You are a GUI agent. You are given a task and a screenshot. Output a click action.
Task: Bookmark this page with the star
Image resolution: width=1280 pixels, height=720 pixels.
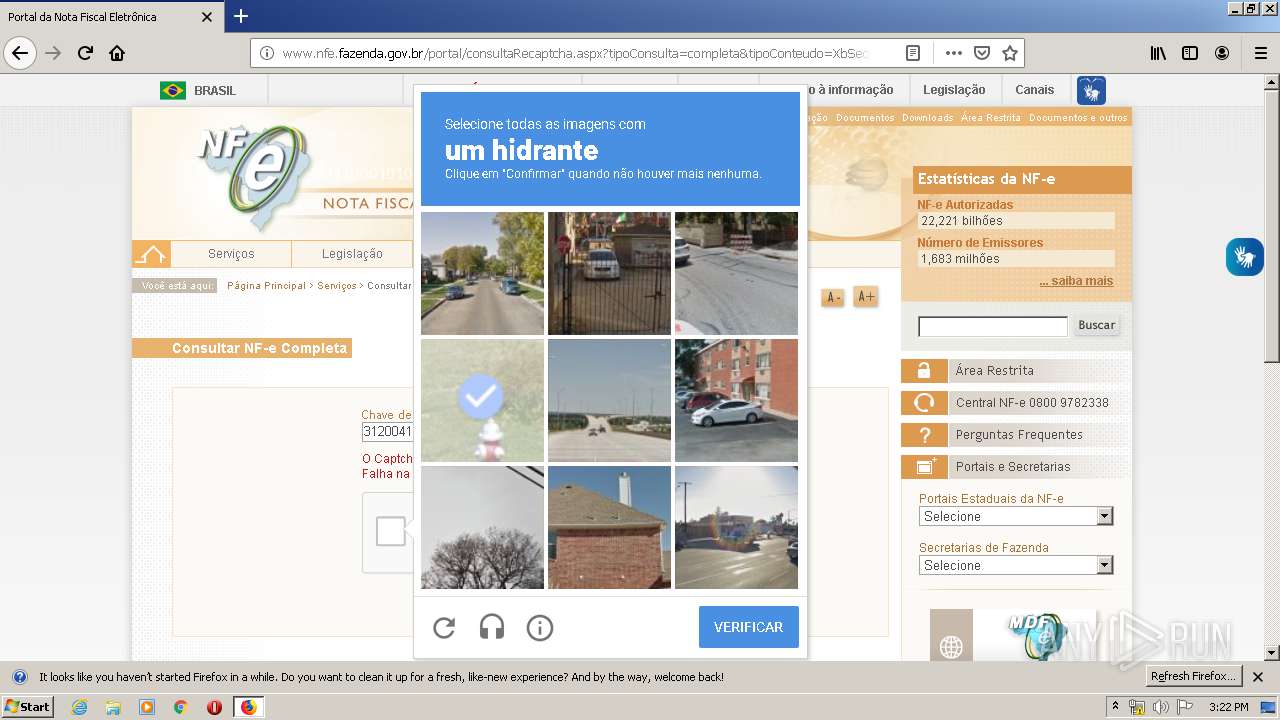coord(1010,53)
